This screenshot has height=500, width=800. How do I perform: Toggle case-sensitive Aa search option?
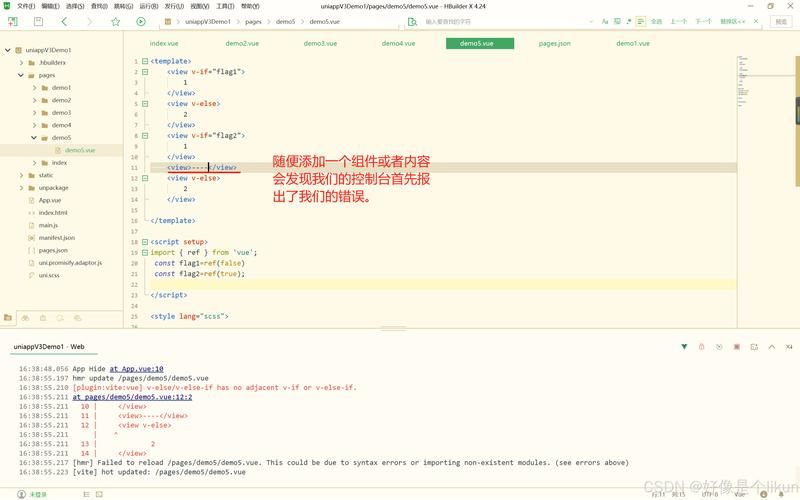tap(605, 21)
